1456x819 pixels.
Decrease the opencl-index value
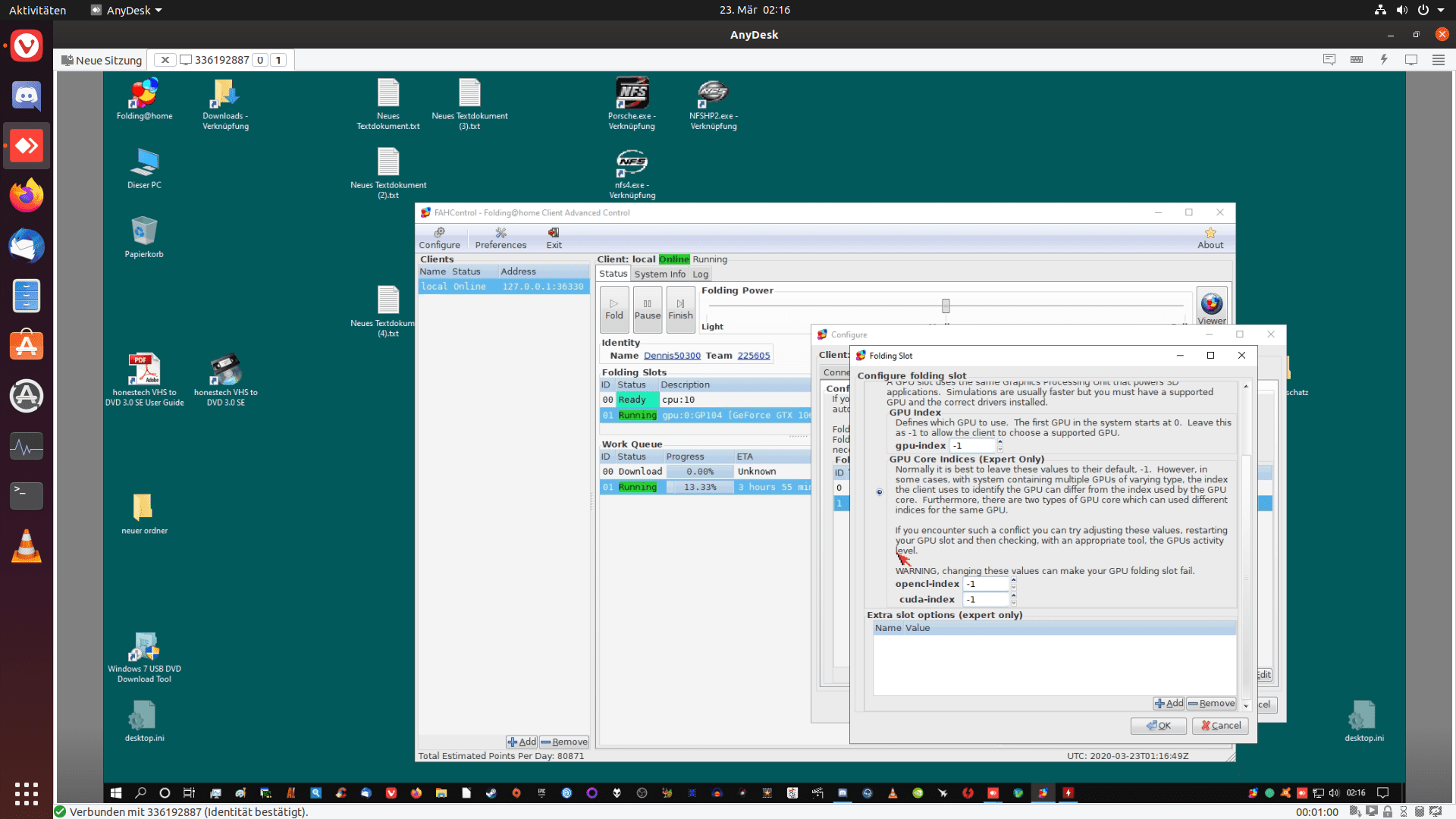click(x=1013, y=588)
